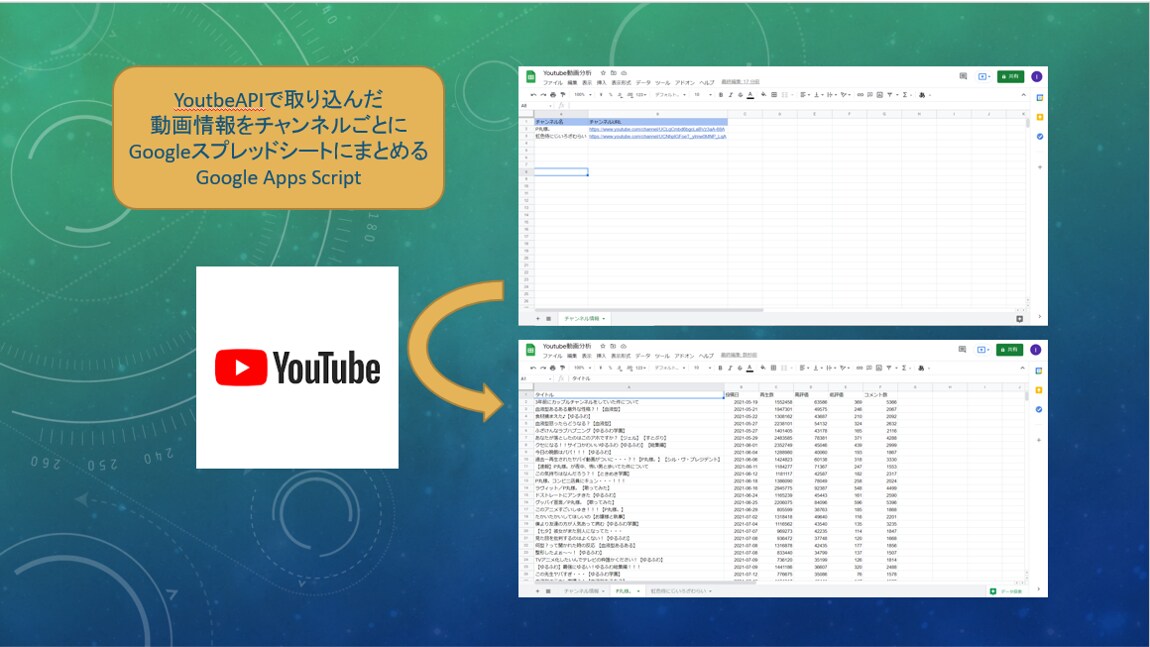Open Google Tasks side panel icon in upper spreadsheet
1150x647 pixels.
pyautogui.click(x=1040, y=136)
